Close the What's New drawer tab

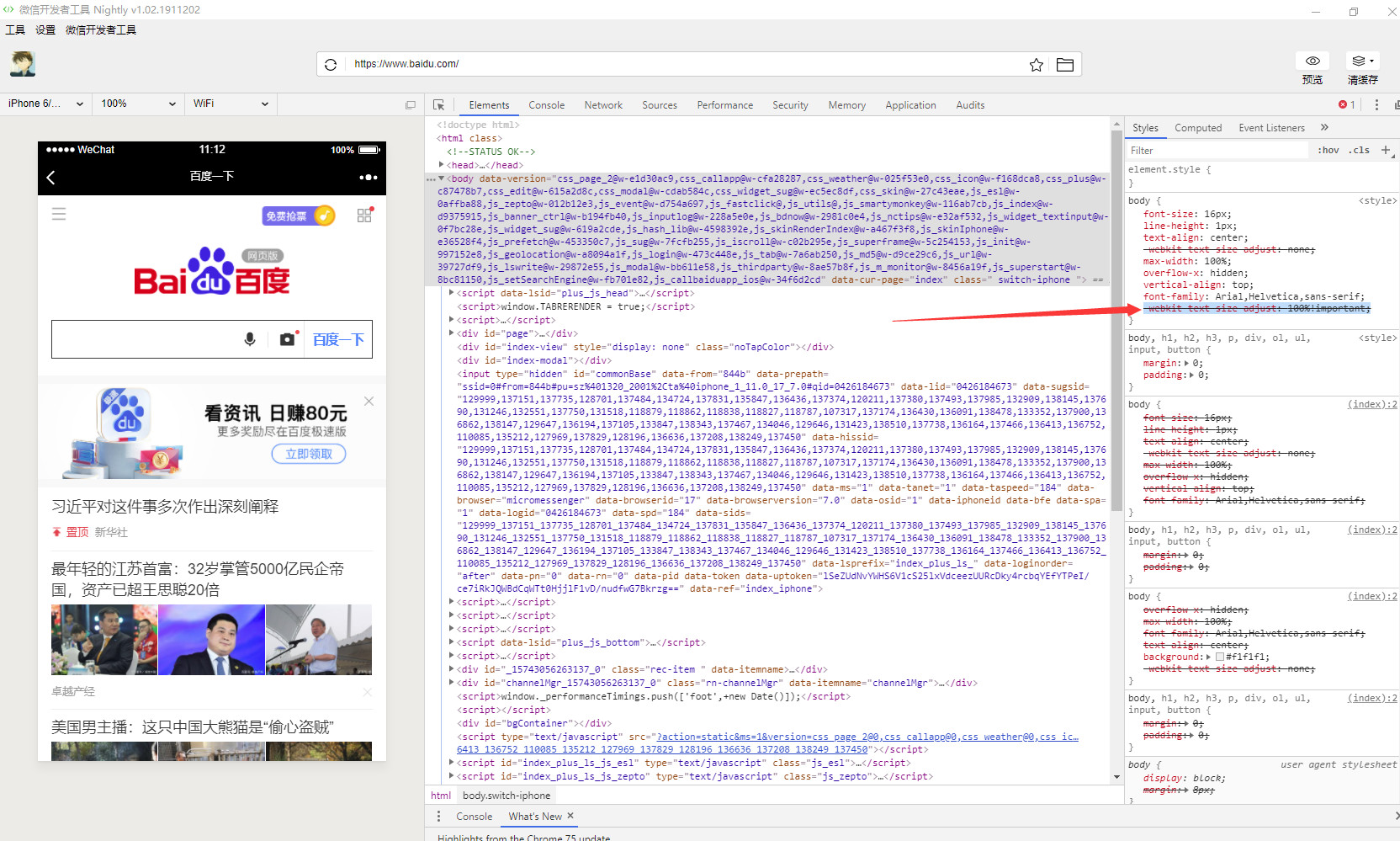click(x=570, y=816)
